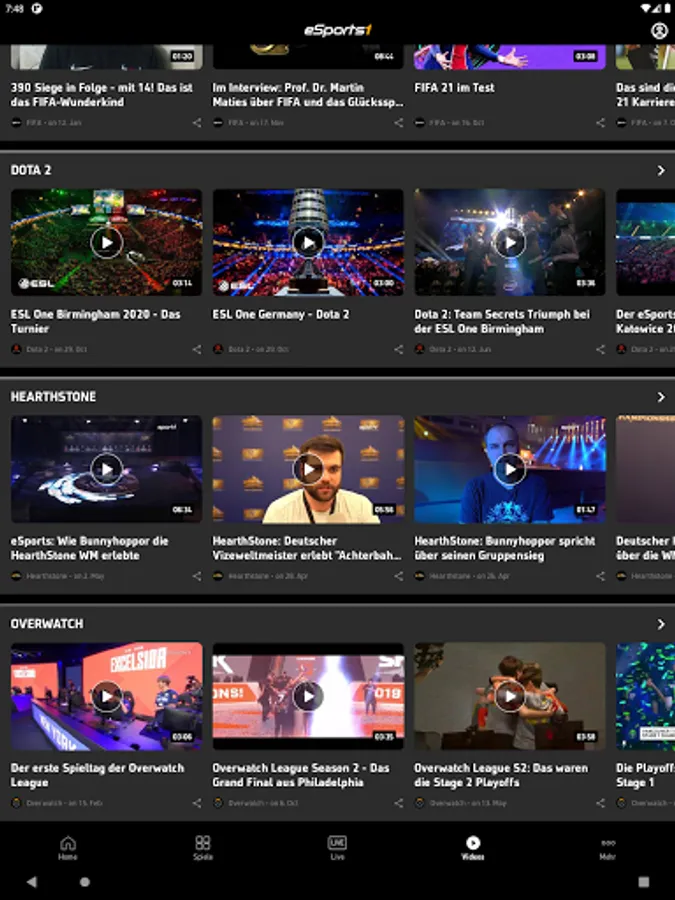Share the Deutscher Vizeweltmeister video

398,576
